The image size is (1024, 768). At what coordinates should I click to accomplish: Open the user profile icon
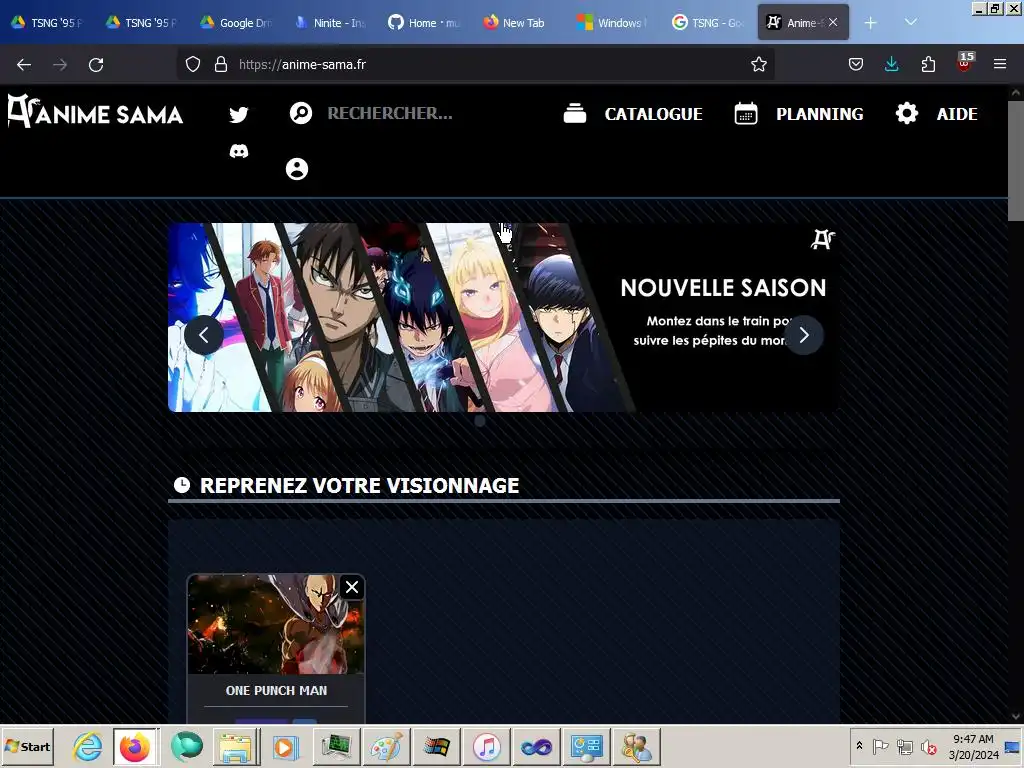coord(296,169)
